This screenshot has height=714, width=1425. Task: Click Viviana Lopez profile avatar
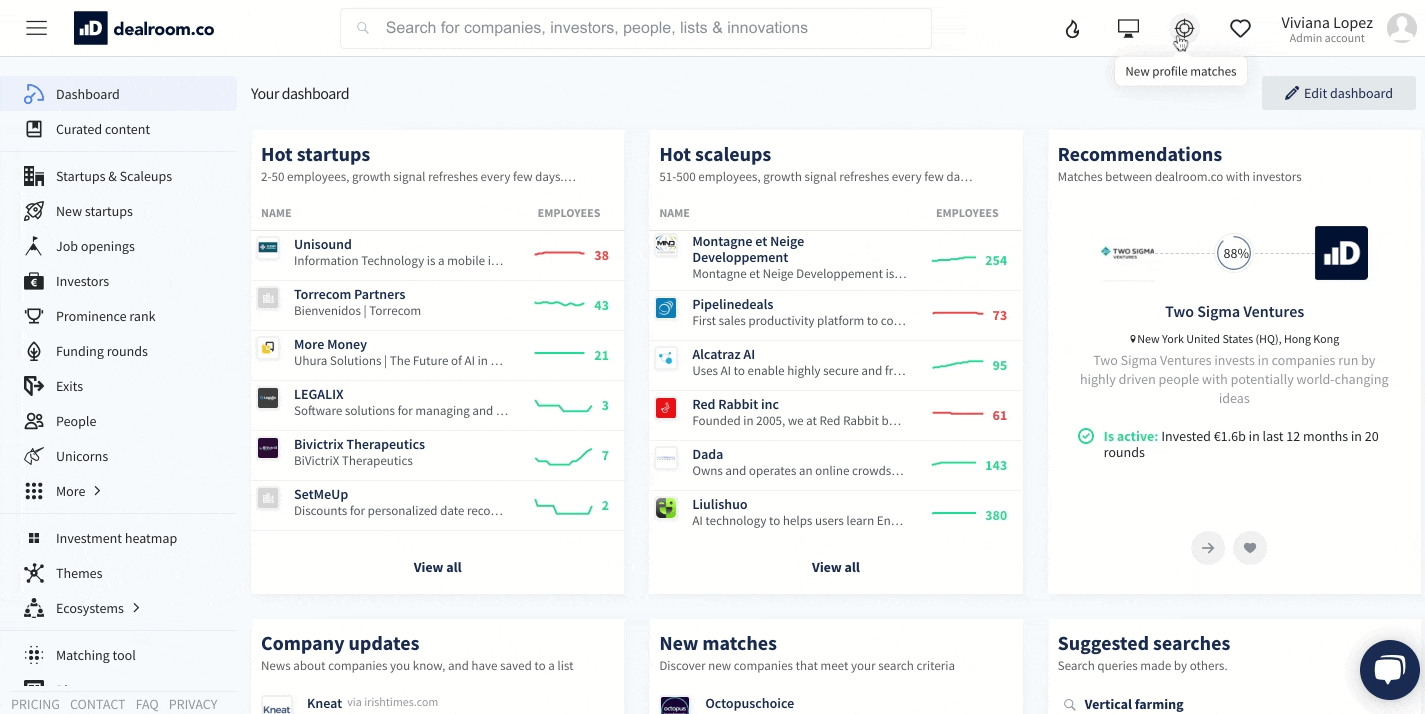1402,28
